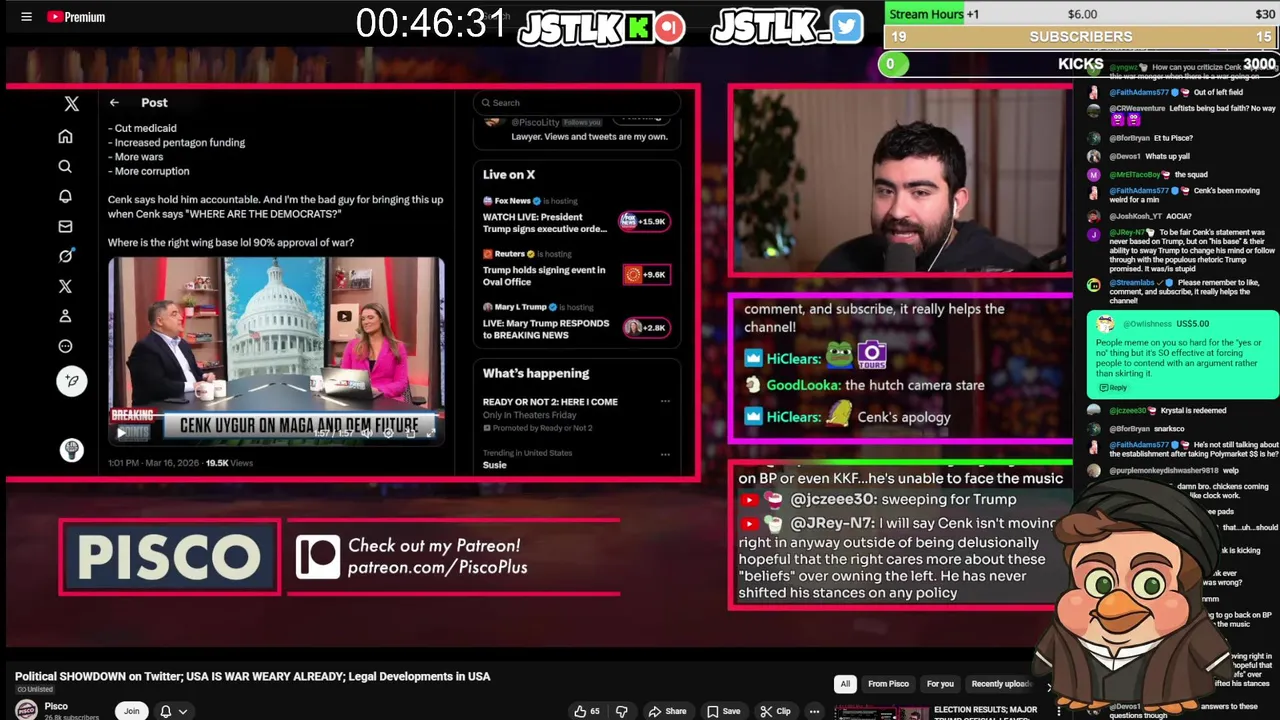This screenshot has height=720, width=1280.
Task: Open Reuters Trump signing event broadcast
Action: [x=544, y=276]
